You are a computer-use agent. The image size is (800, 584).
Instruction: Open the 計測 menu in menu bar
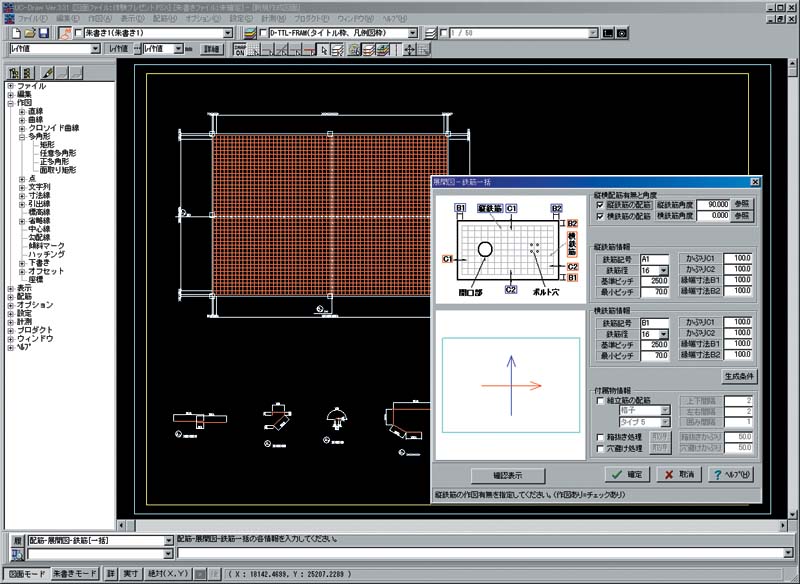pyautogui.click(x=270, y=18)
